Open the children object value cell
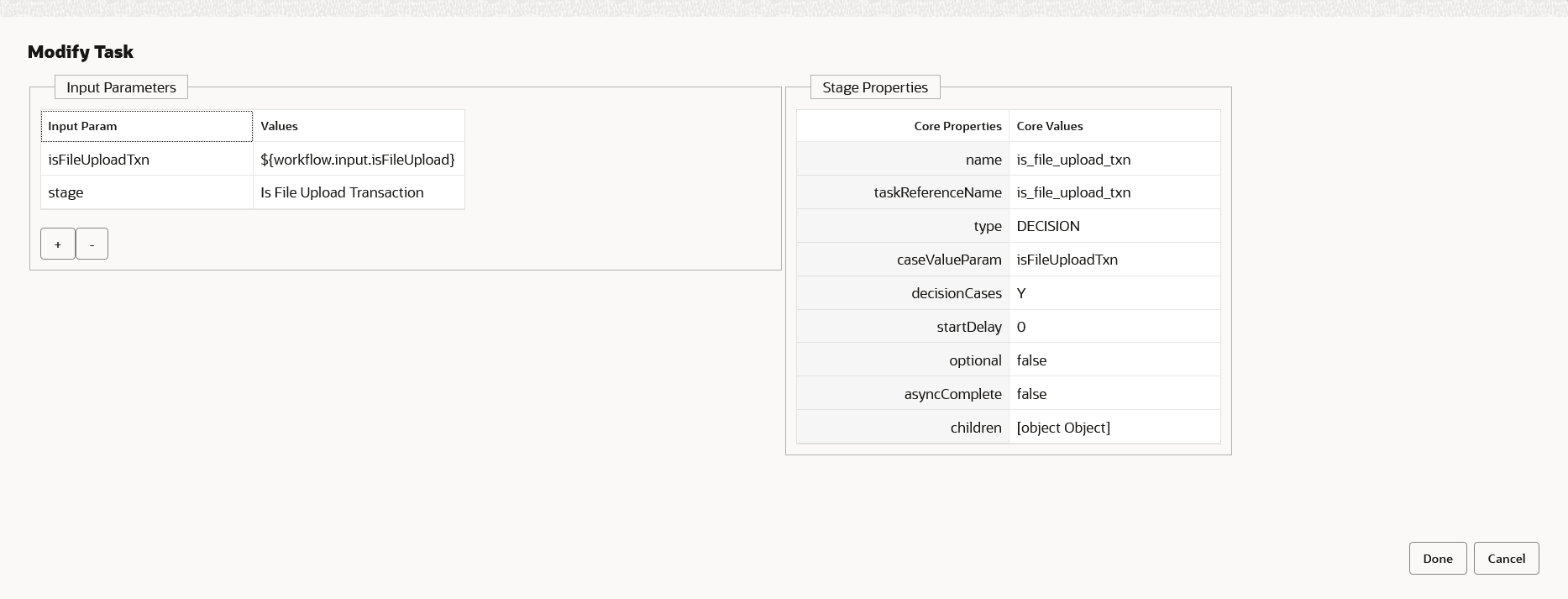1568x599 pixels. click(x=1114, y=428)
